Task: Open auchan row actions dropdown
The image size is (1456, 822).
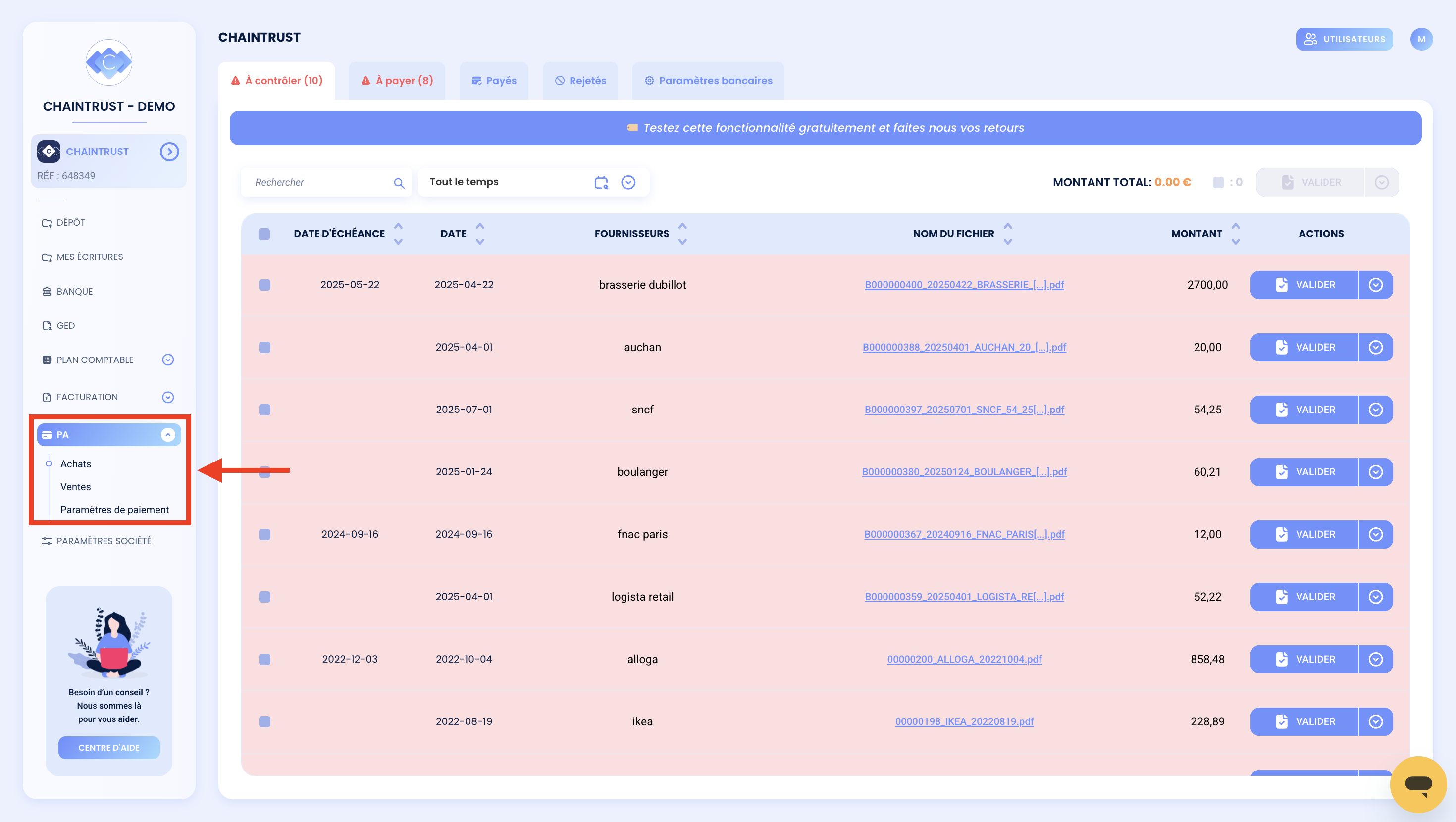Action: pos(1376,347)
